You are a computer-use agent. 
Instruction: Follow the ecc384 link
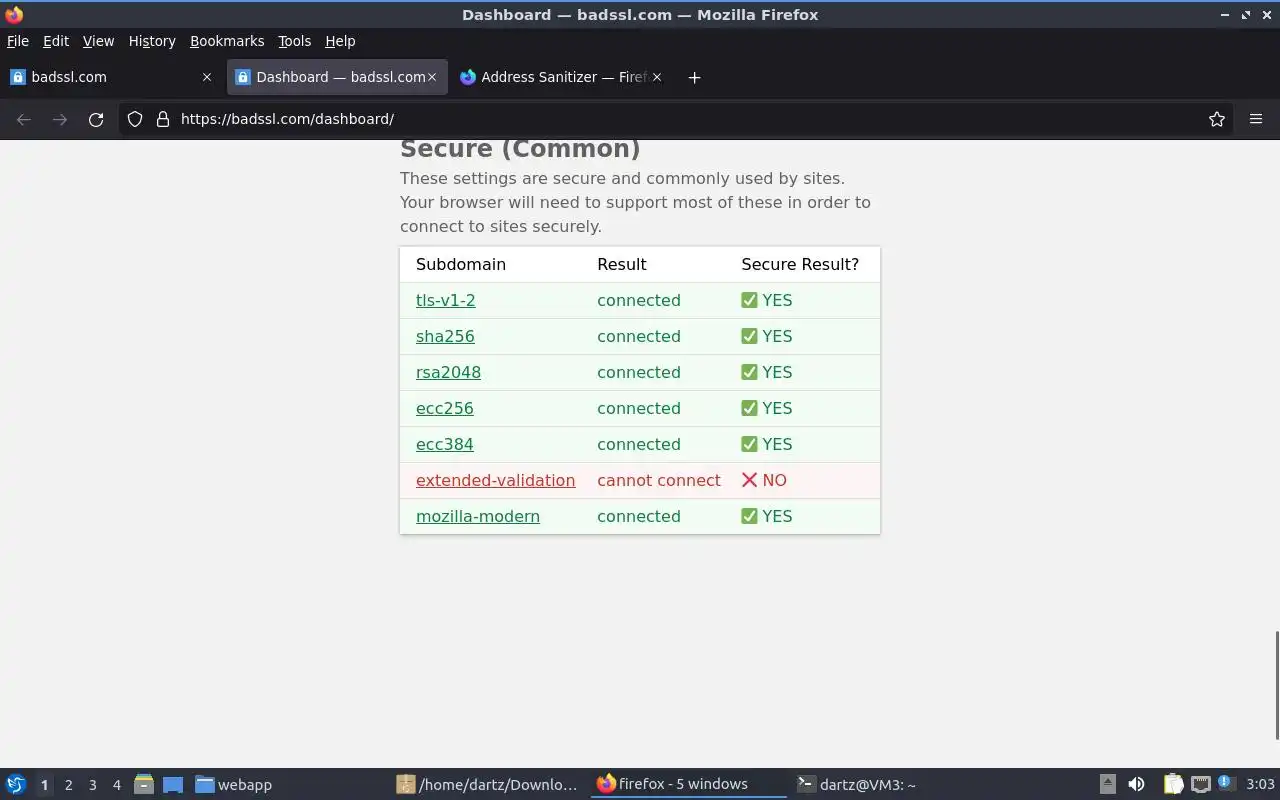click(445, 444)
